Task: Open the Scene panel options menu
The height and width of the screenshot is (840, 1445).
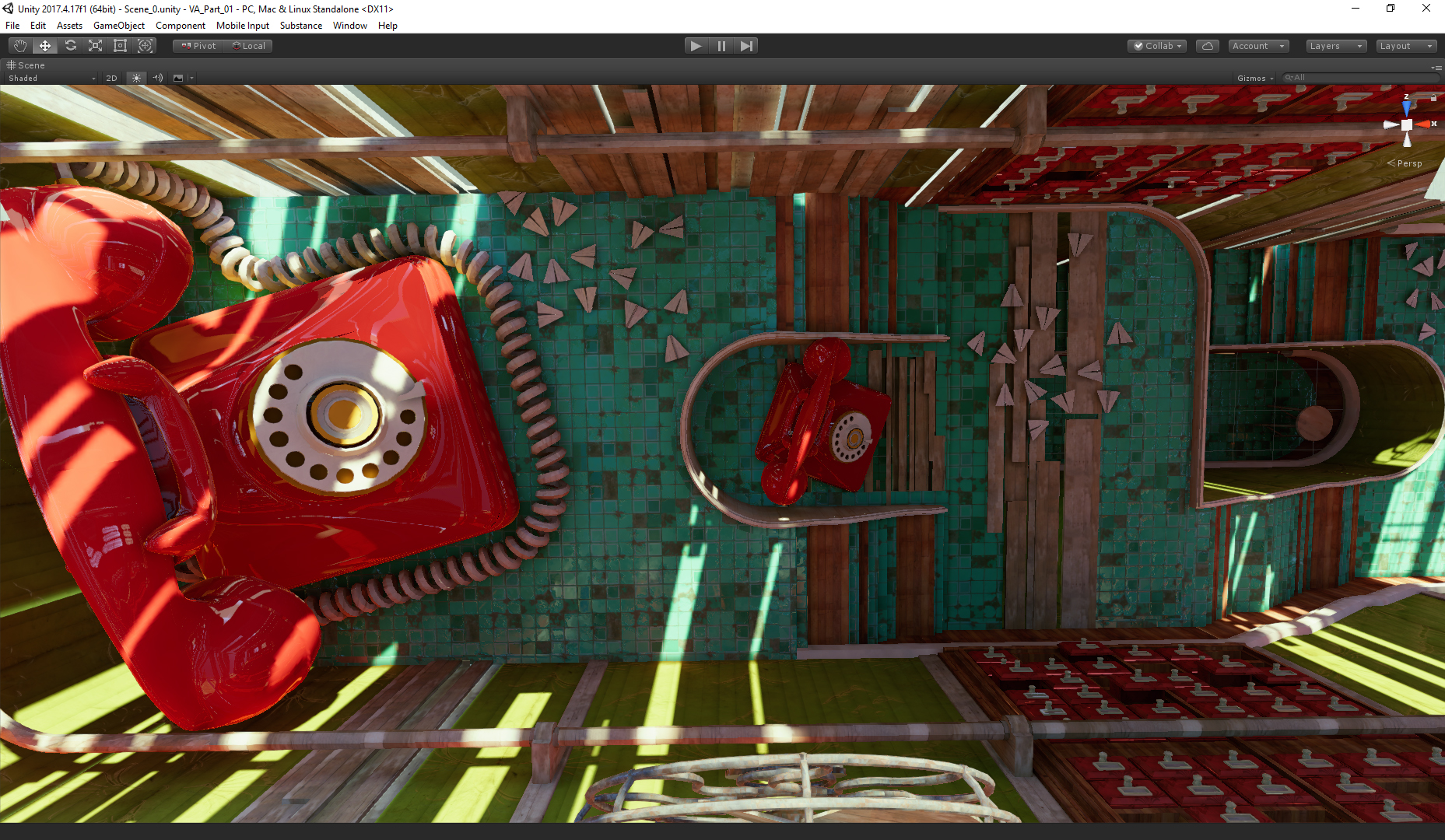Action: tap(1436, 67)
